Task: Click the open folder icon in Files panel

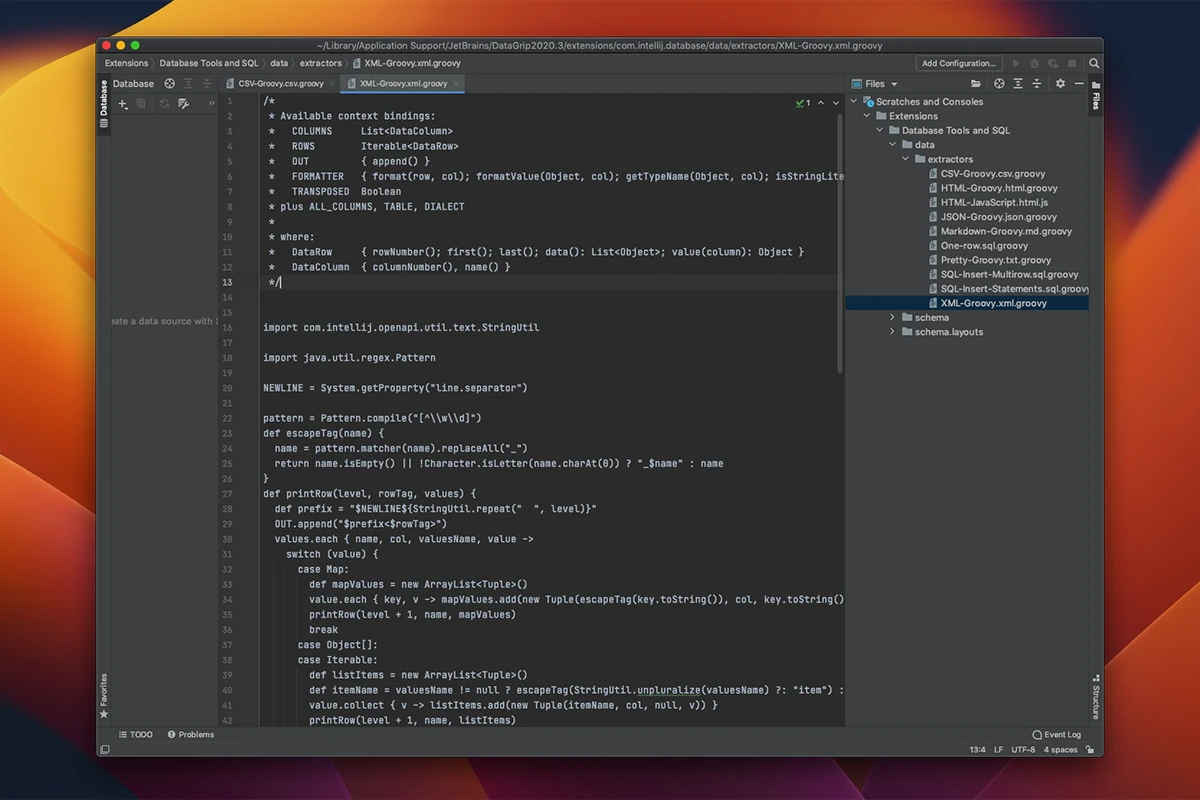Action: tap(976, 84)
